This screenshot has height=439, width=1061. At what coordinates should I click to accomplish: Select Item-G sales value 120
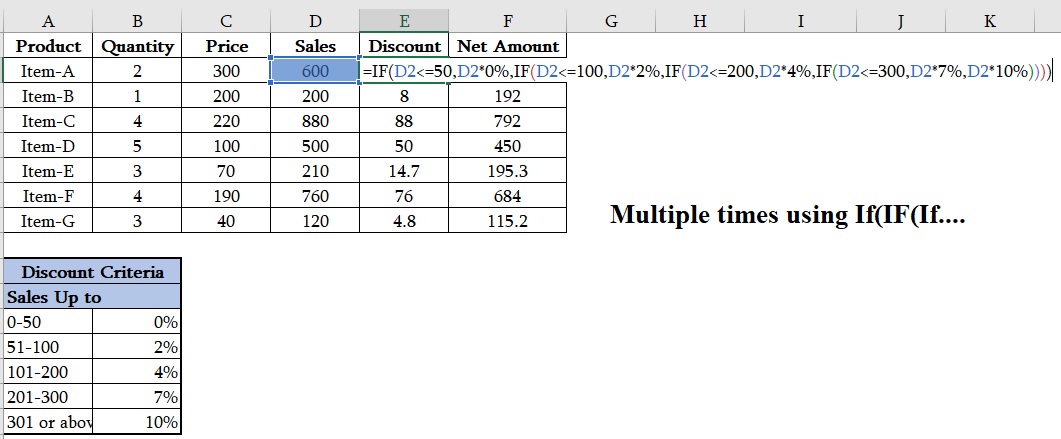[x=315, y=221]
